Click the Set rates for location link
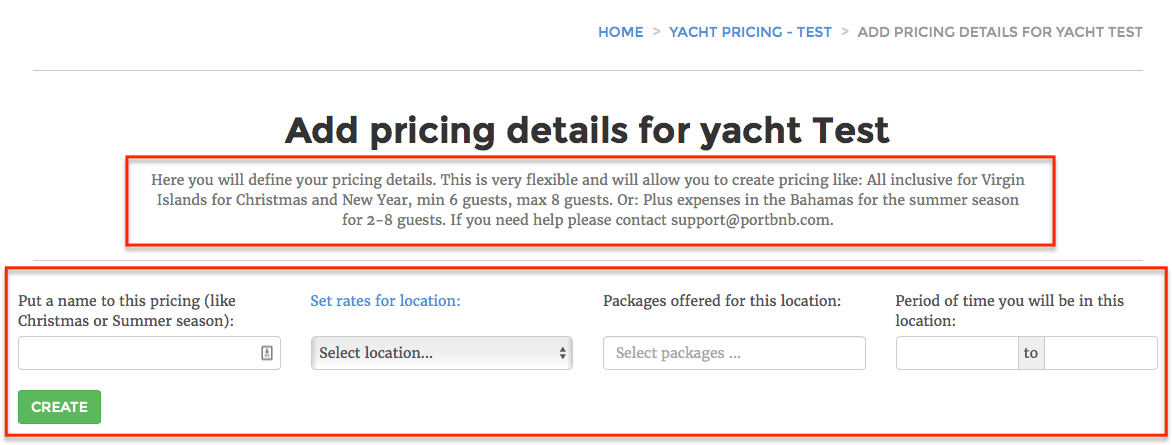Image resolution: width=1172 pixels, height=445 pixels. (x=386, y=301)
